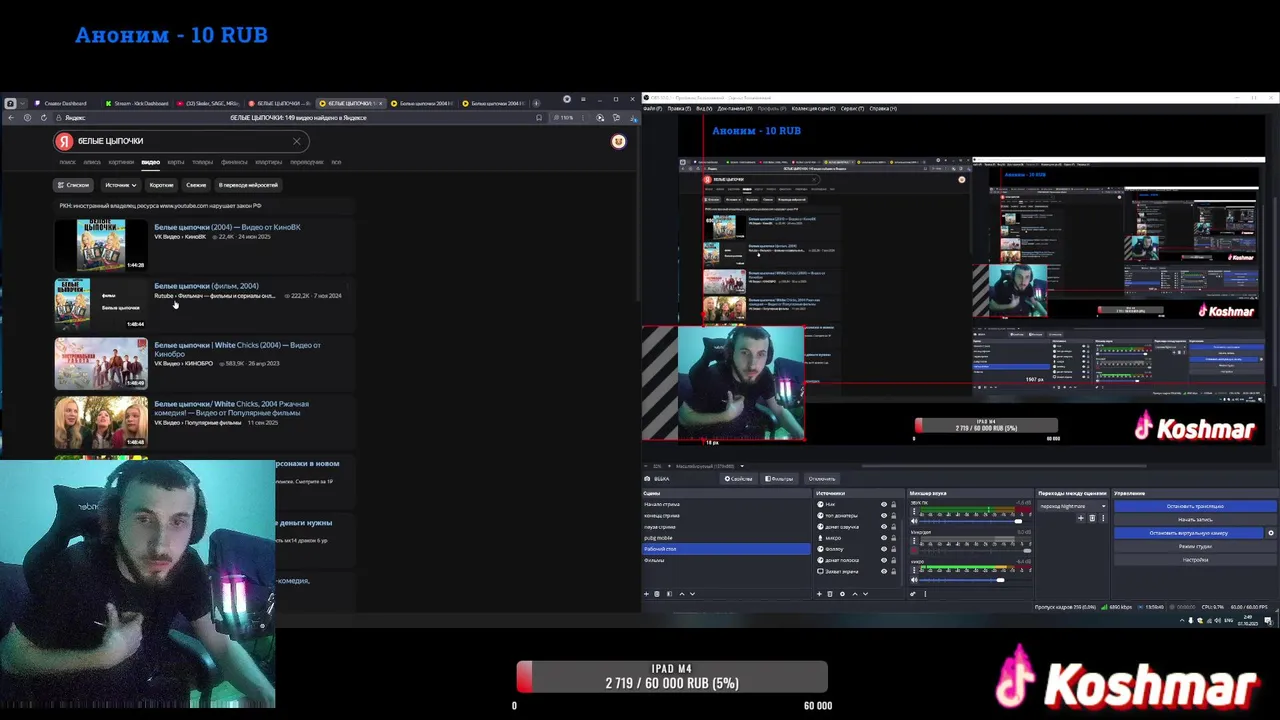1280x720 pixels.
Task: Select картинки tab in Yandex search
Action: [121, 162]
